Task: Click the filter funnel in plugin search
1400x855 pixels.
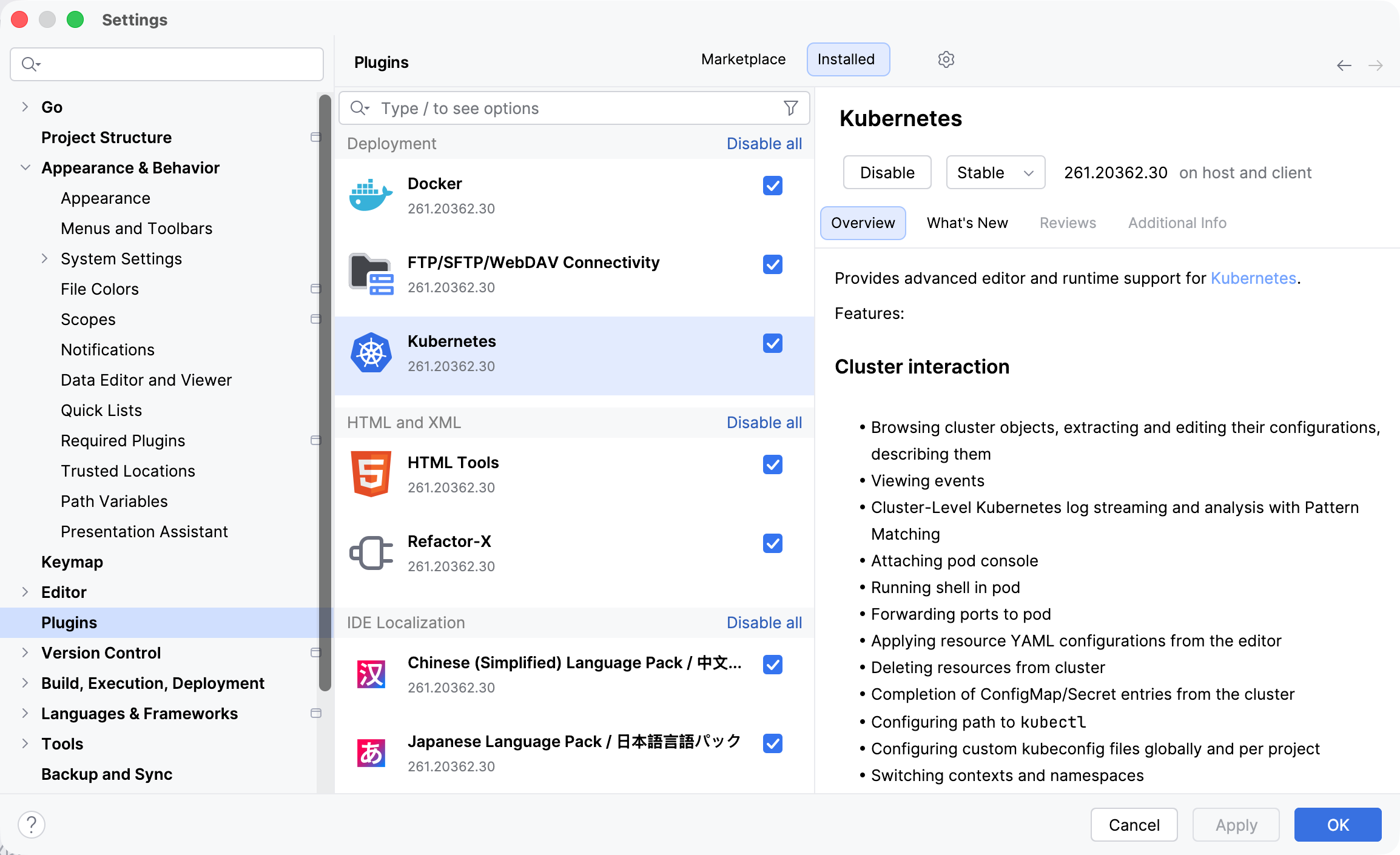Action: pyautogui.click(x=790, y=108)
